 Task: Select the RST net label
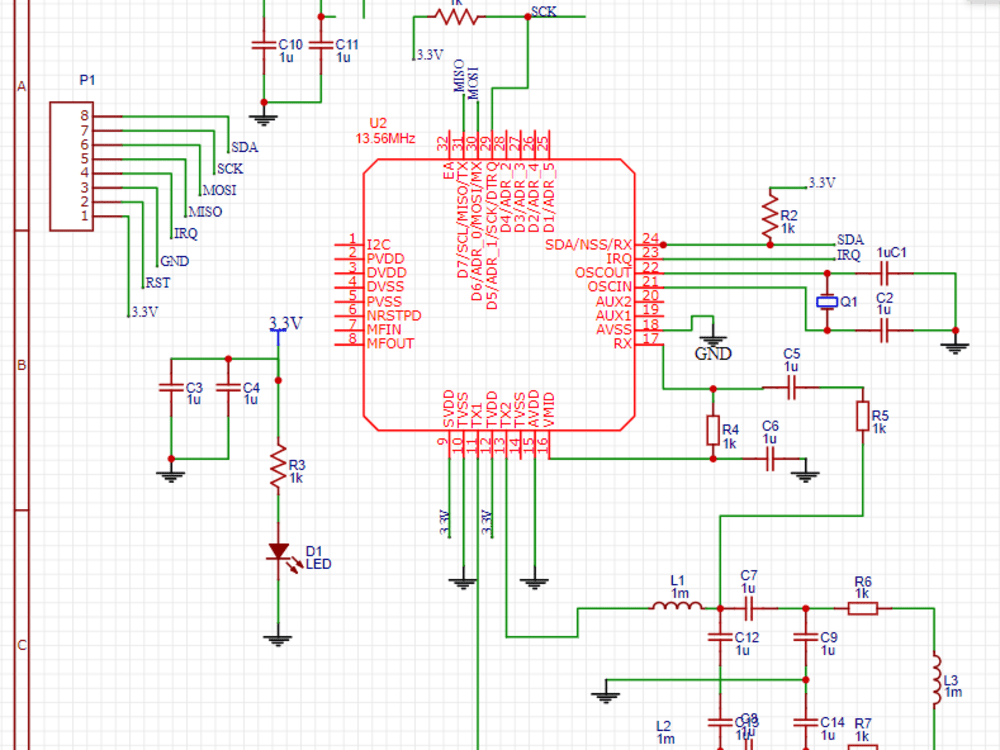click(158, 283)
